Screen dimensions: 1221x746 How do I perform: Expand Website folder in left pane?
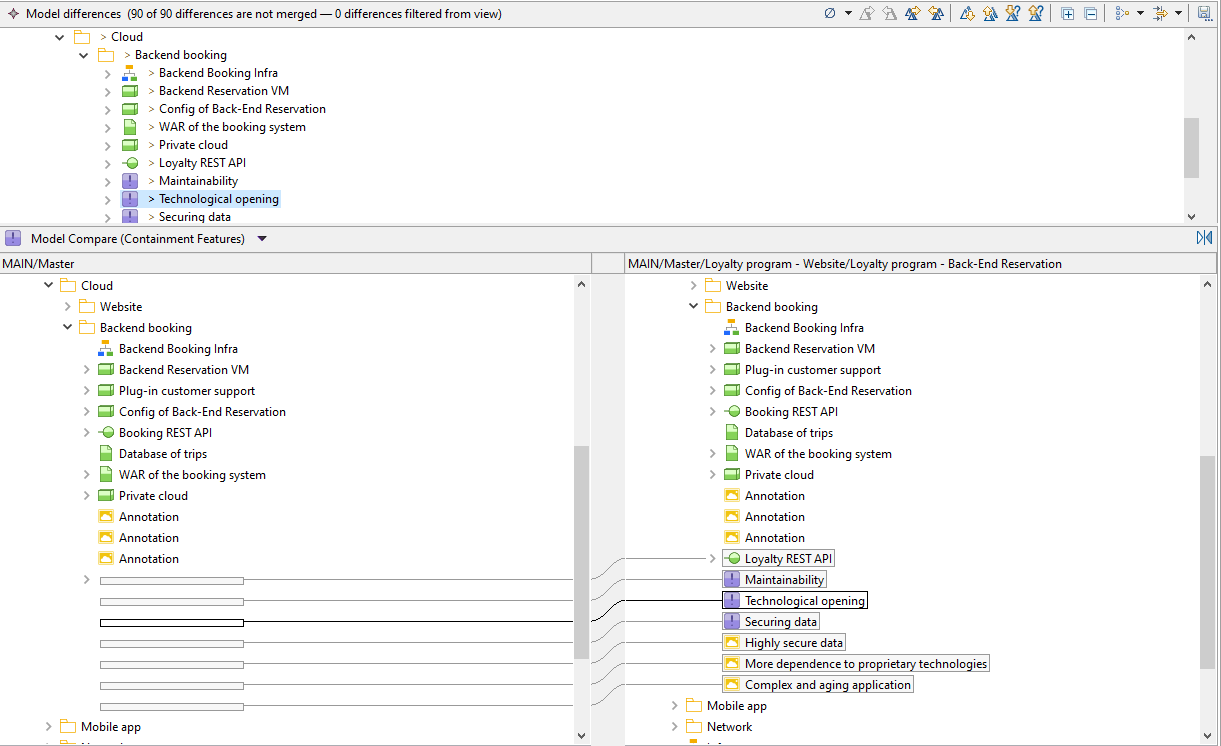tap(67, 307)
